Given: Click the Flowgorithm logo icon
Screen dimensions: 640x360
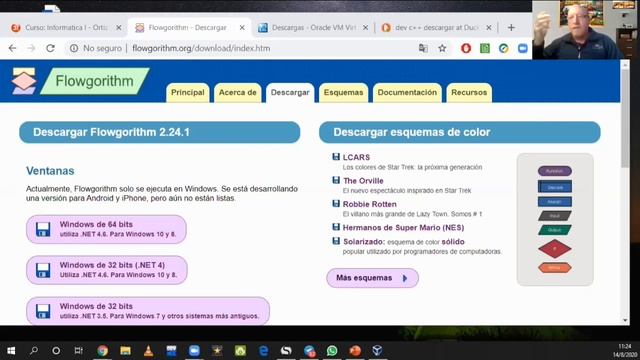Looking at the screenshot, I should tap(24, 81).
